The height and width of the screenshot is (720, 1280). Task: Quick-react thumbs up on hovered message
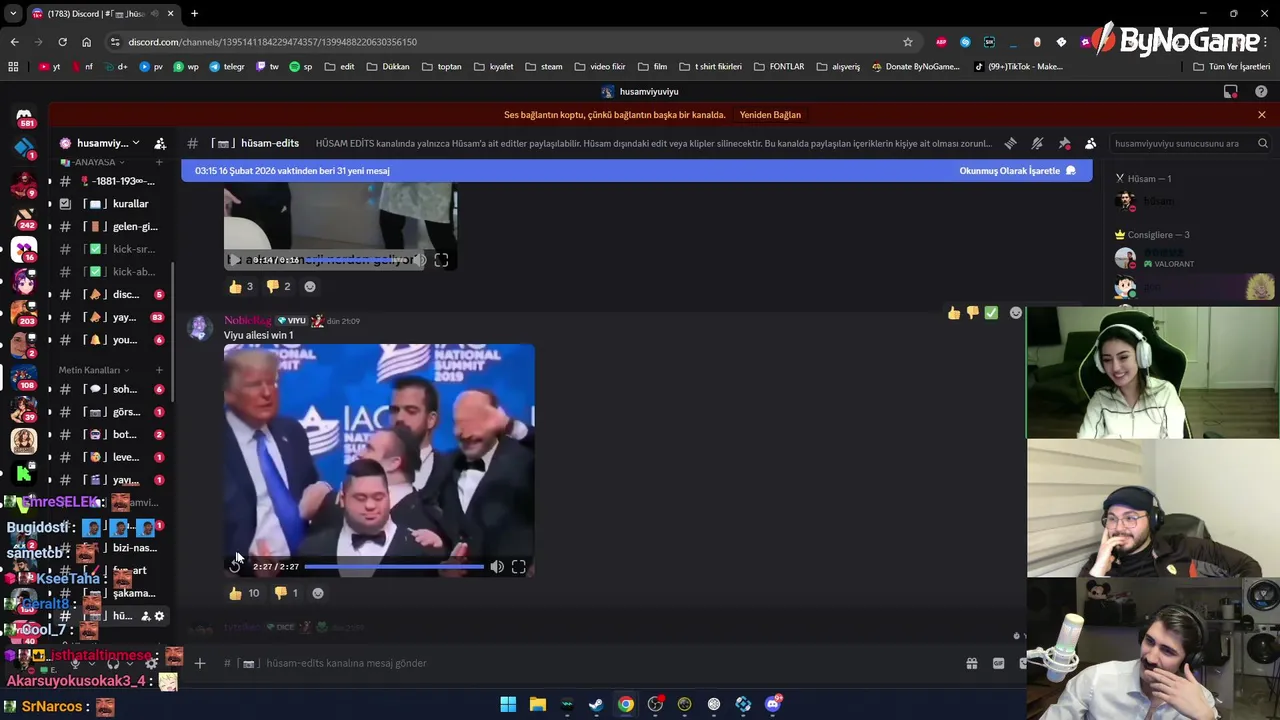tap(954, 313)
